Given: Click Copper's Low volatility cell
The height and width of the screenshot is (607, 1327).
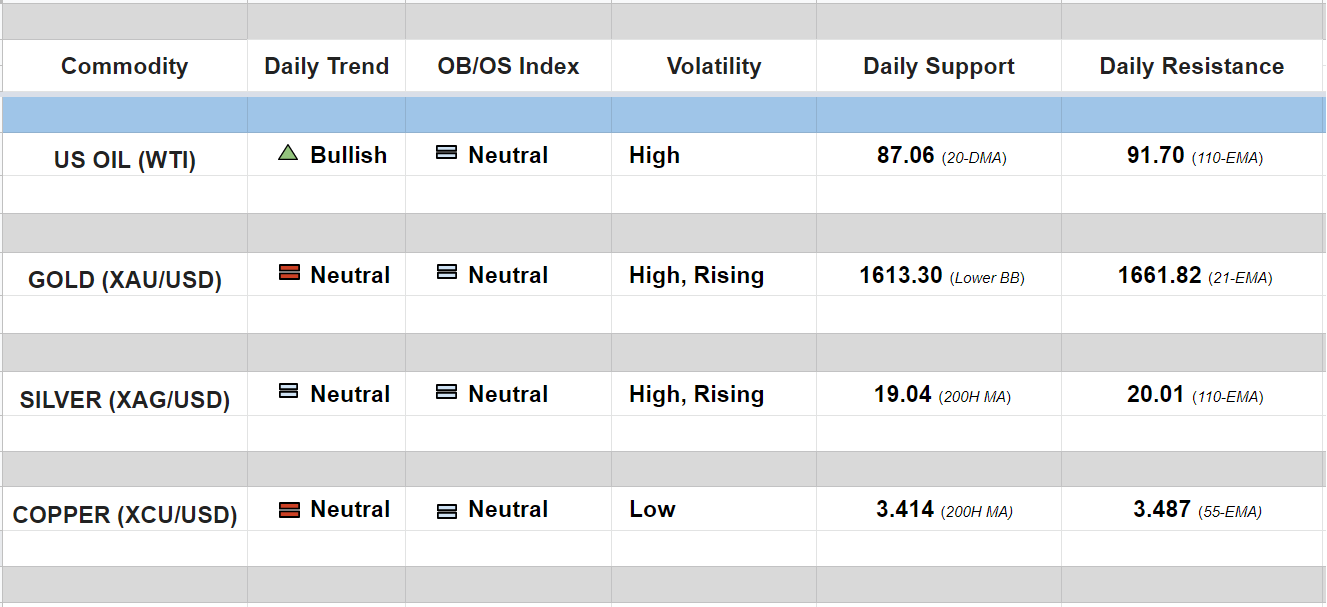Looking at the screenshot, I should tap(653, 509).
